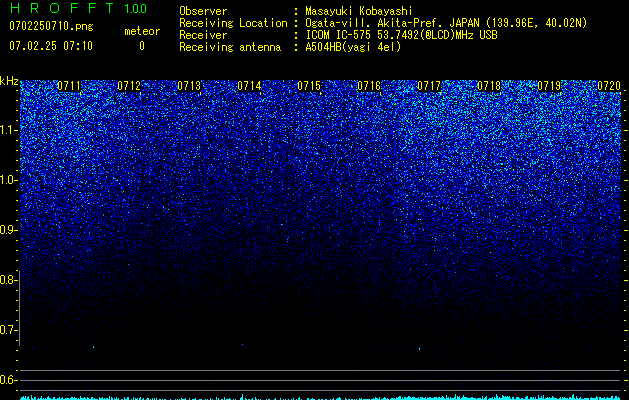The height and width of the screenshot is (400, 629).
Task: Click the 0.9 frequency axis label
Action: 8,230
